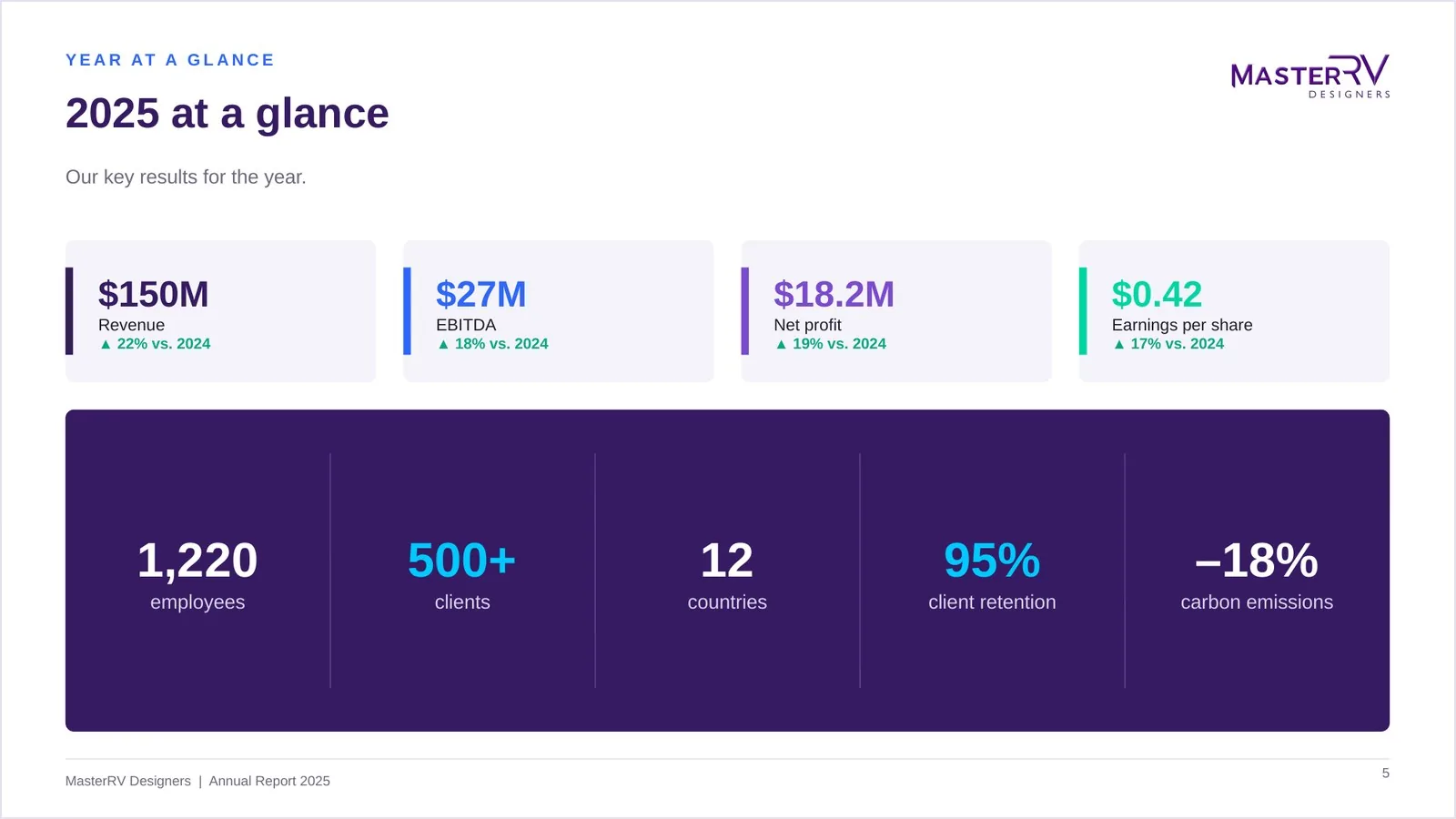Select the "countries" caption

(x=727, y=602)
